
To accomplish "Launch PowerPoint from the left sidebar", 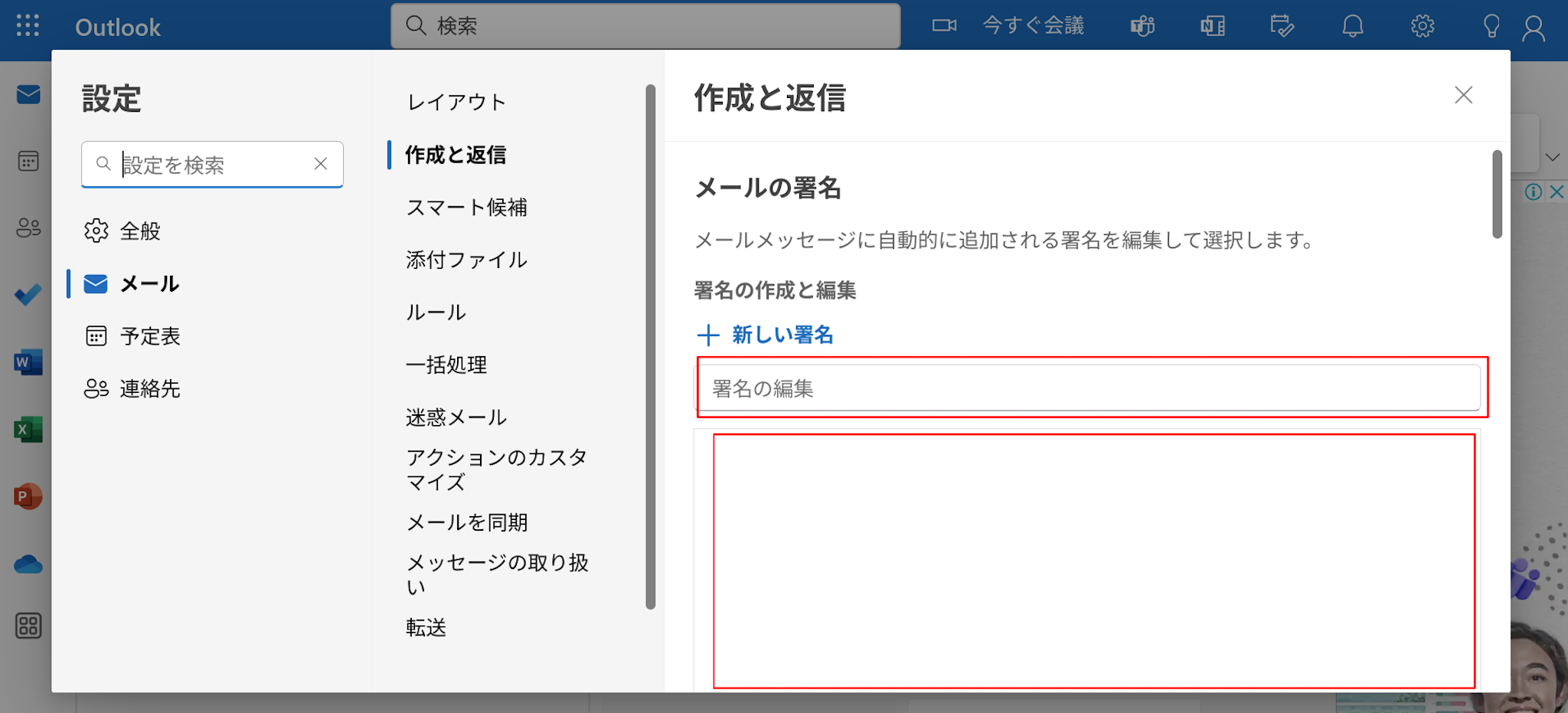I will pyautogui.click(x=28, y=497).
